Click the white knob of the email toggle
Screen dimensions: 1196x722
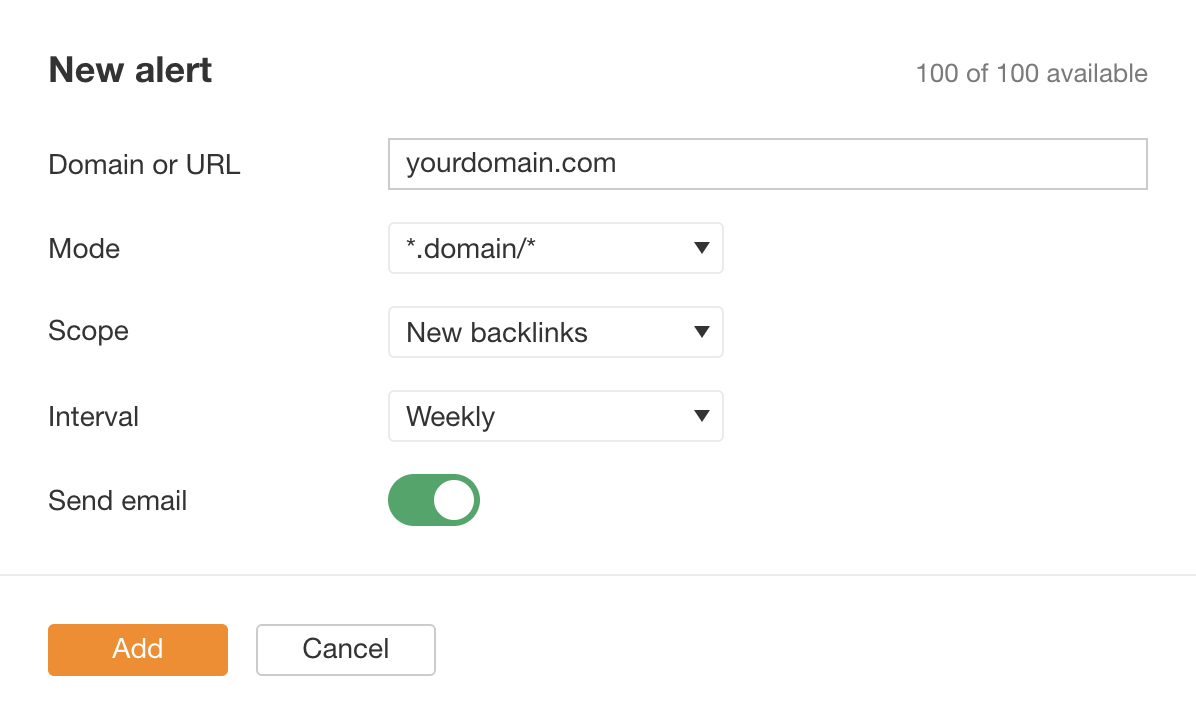pyautogui.click(x=455, y=500)
